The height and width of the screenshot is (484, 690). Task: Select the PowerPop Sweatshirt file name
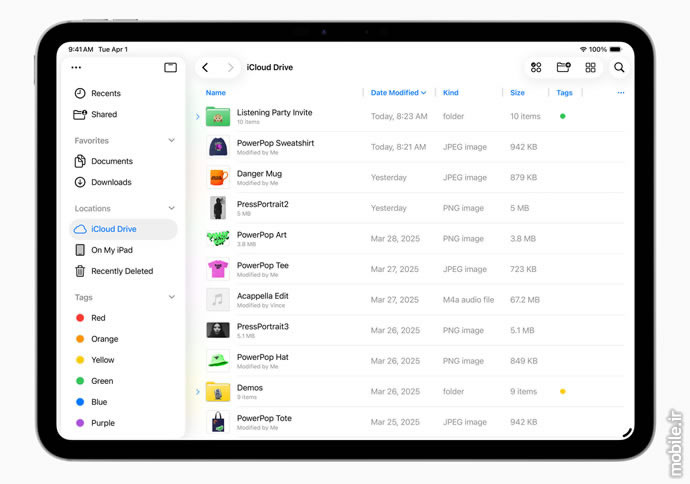pyautogui.click(x=275, y=143)
